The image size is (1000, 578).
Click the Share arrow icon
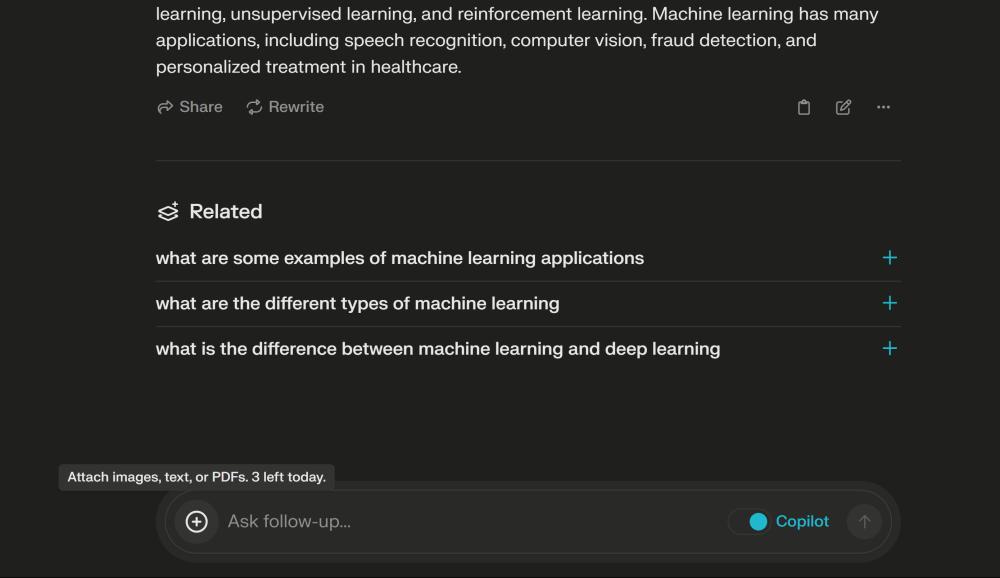[165, 107]
